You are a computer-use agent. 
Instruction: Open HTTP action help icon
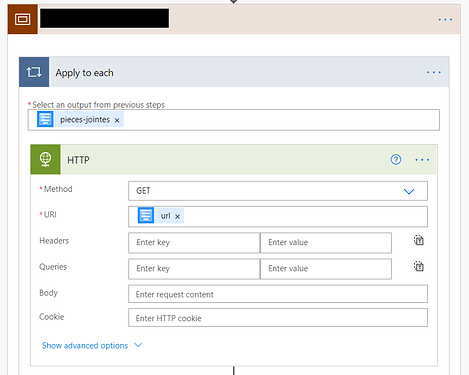pyautogui.click(x=396, y=160)
